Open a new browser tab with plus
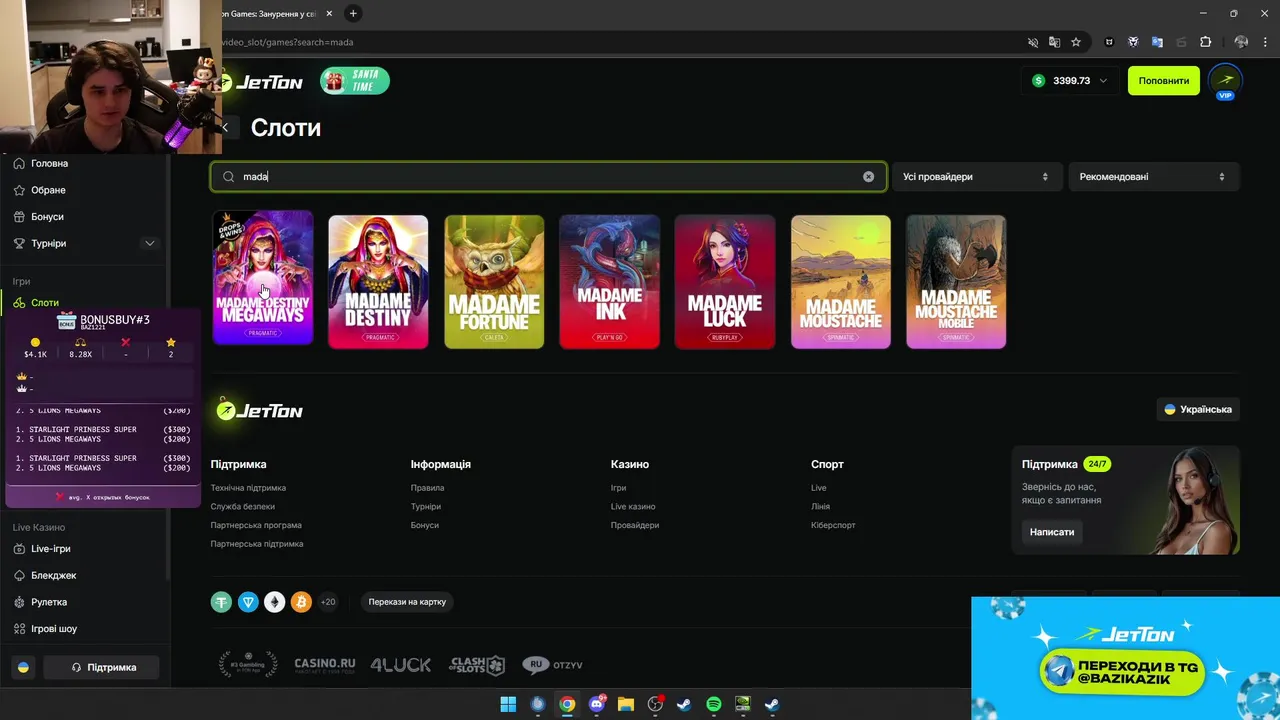 [x=353, y=14]
